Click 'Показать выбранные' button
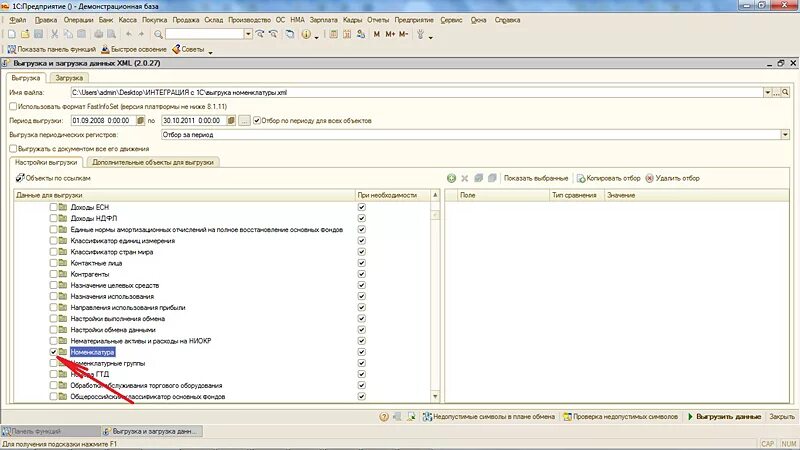Screen dimensions: 800x450 [x=536, y=178]
